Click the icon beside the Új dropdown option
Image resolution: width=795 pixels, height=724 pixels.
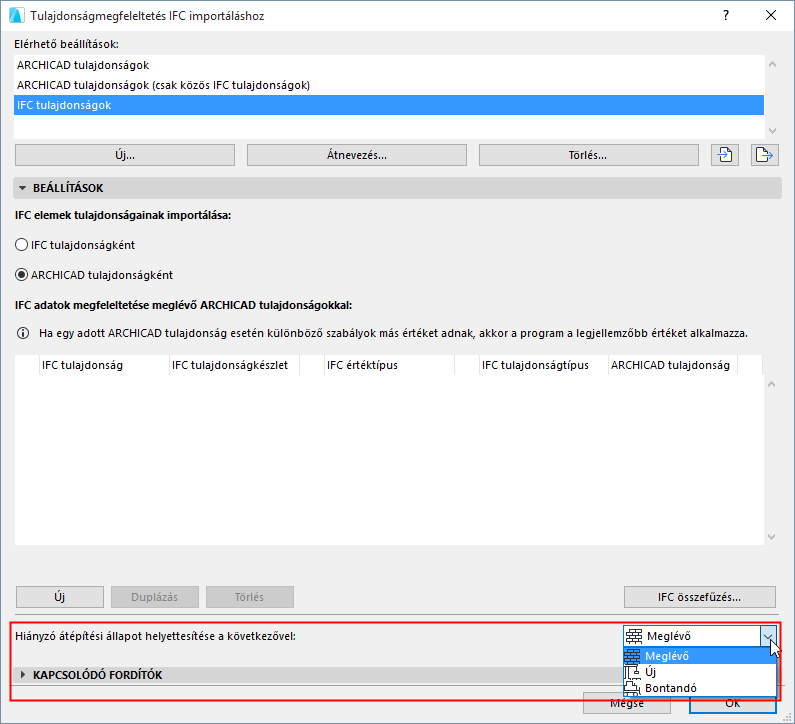pos(632,672)
